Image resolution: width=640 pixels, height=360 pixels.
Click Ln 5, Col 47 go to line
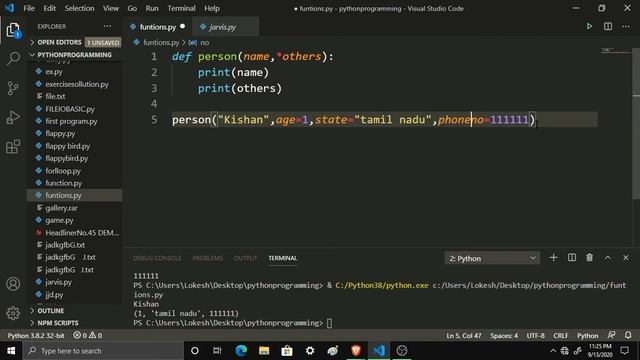[464, 336]
